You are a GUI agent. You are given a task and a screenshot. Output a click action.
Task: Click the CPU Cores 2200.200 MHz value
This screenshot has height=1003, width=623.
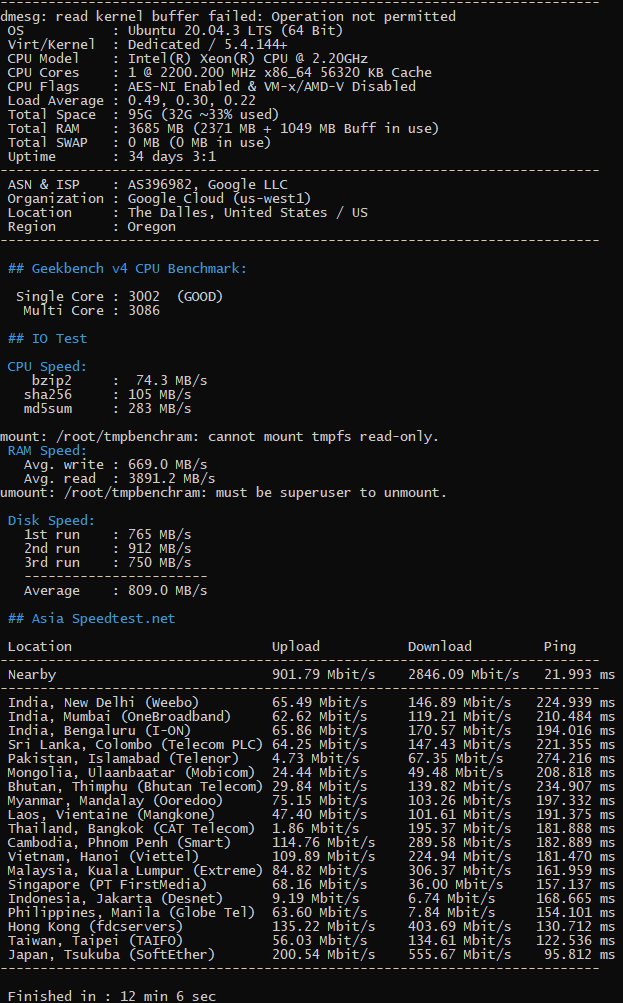click(x=280, y=73)
